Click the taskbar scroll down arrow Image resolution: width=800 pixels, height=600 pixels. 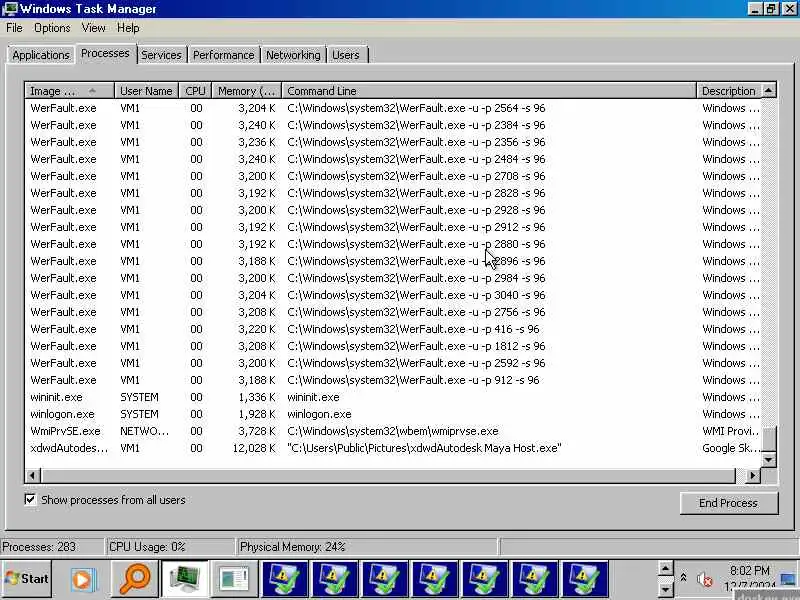[x=665, y=589]
